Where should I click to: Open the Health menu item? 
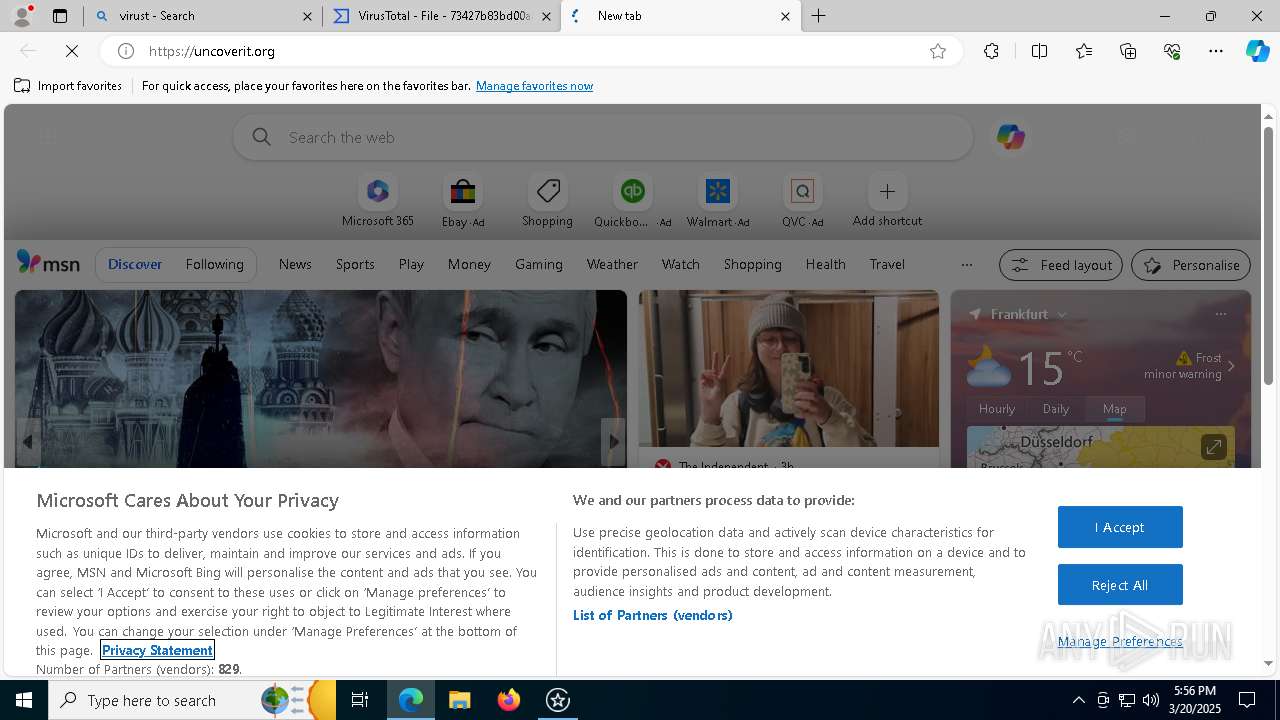point(825,264)
